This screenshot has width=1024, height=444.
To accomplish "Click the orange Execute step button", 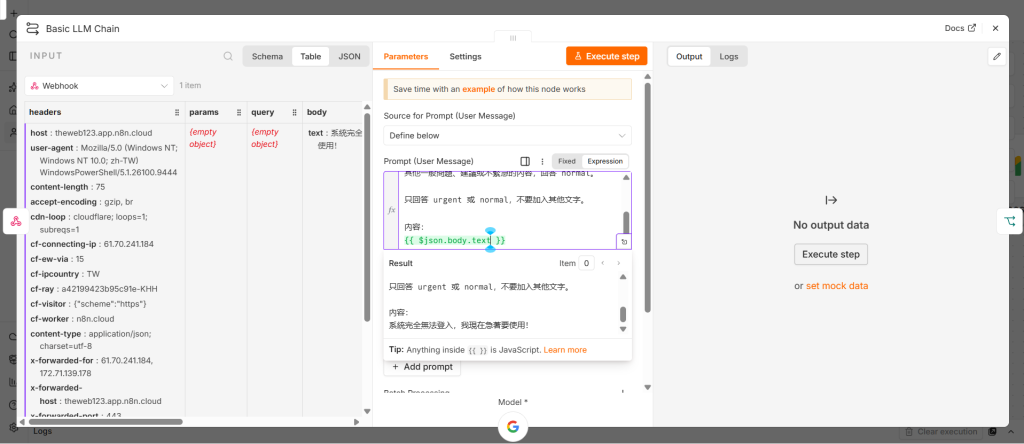I will 606,56.
